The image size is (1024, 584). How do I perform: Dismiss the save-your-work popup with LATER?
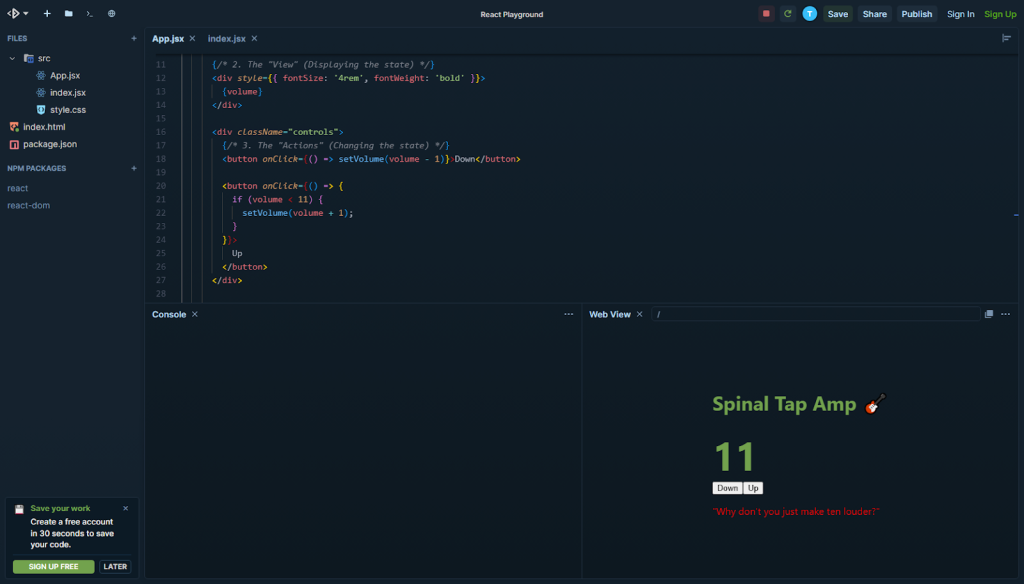[x=115, y=566]
